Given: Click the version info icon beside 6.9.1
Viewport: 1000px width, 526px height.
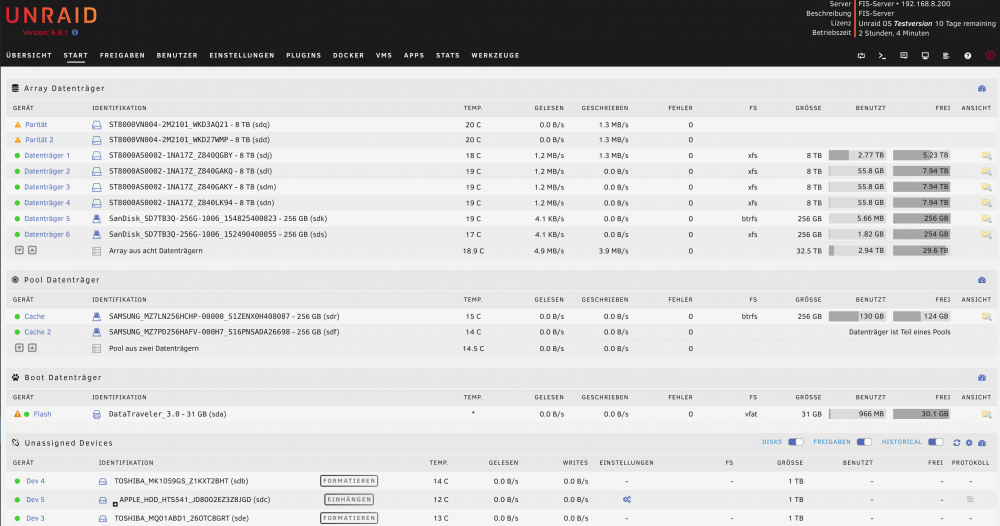Looking at the screenshot, I should [x=75, y=33].
